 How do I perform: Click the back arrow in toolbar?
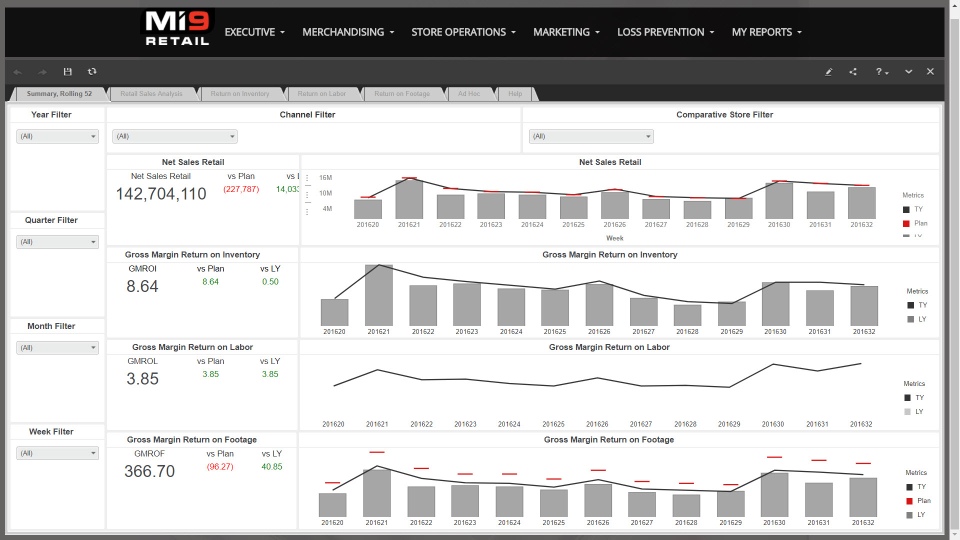(x=18, y=72)
